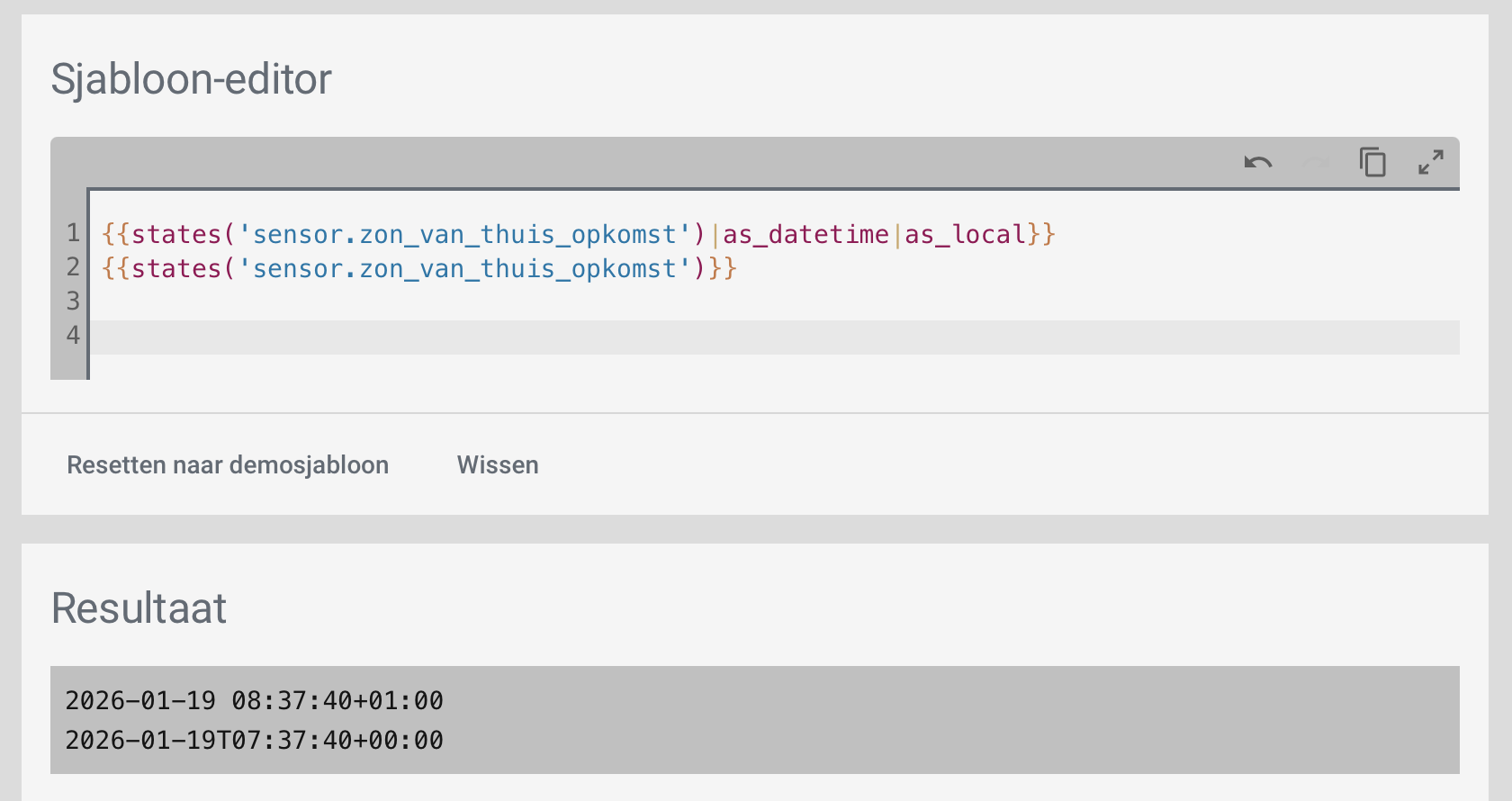
Task: Copy the template code to clipboard
Action: tap(1372, 163)
